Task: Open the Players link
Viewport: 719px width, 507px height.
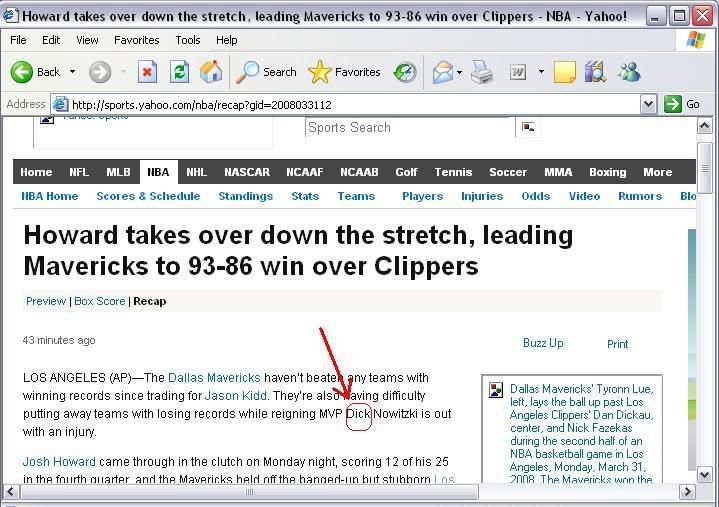Action: 423,196
